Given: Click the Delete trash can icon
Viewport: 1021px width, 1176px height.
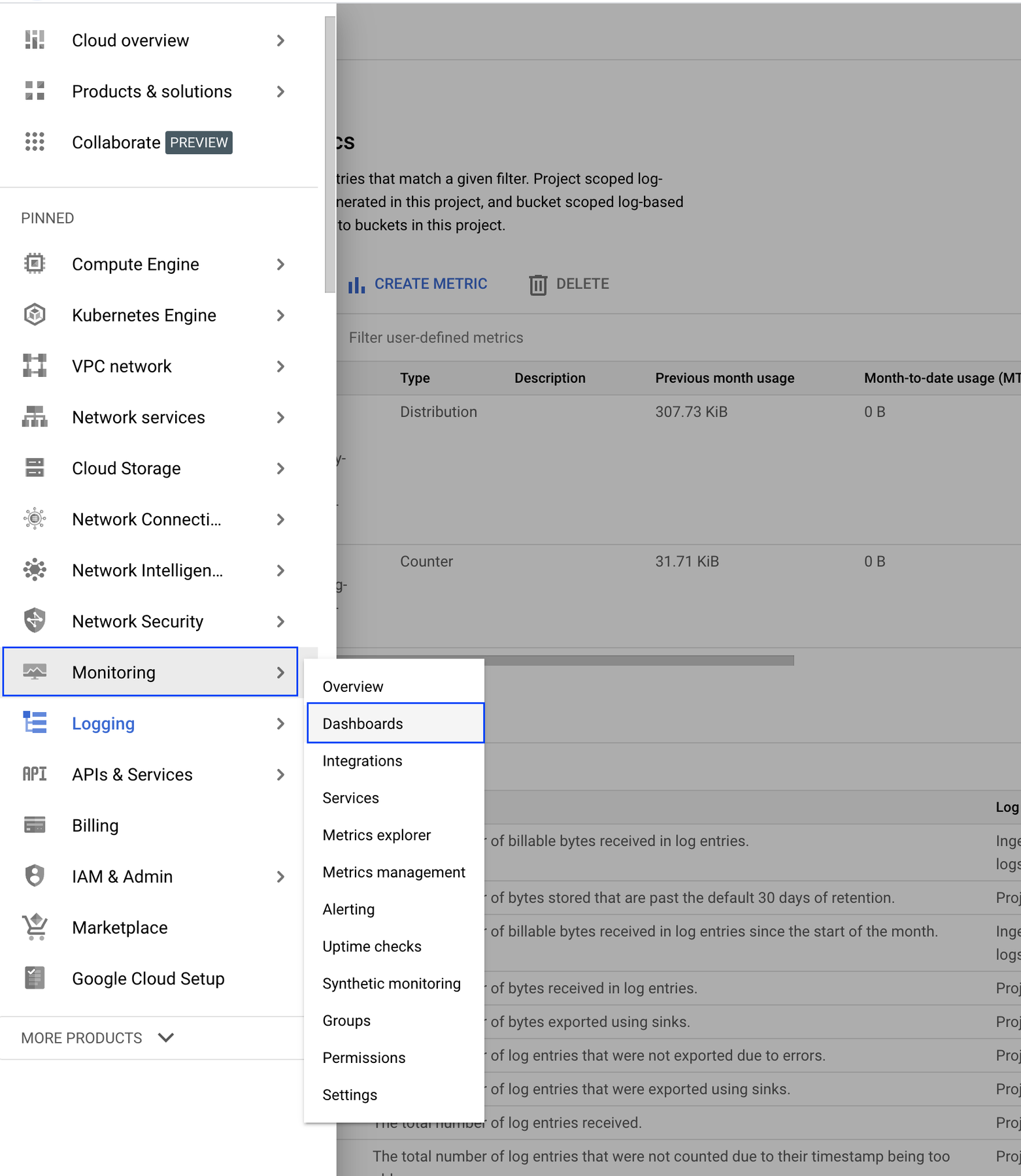Looking at the screenshot, I should pyautogui.click(x=538, y=284).
